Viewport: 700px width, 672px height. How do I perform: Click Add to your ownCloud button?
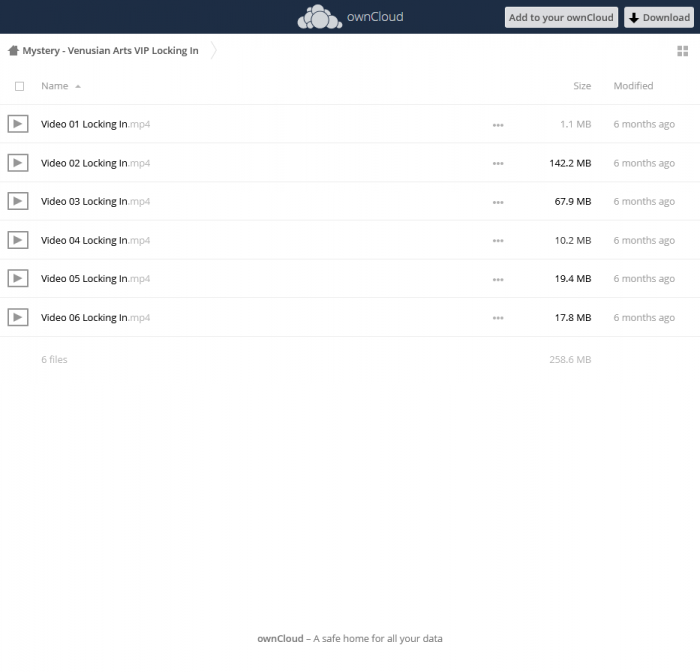561,17
